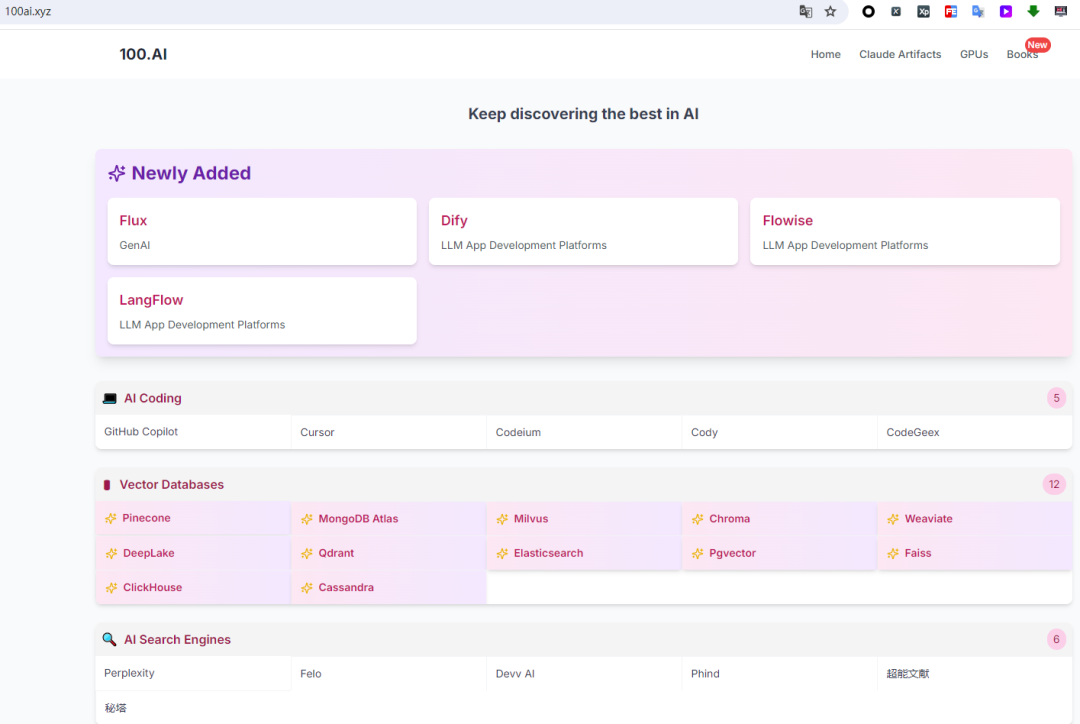Open the GitHub Copilot link
Screen dimensions: 1080x724
tap(141, 432)
